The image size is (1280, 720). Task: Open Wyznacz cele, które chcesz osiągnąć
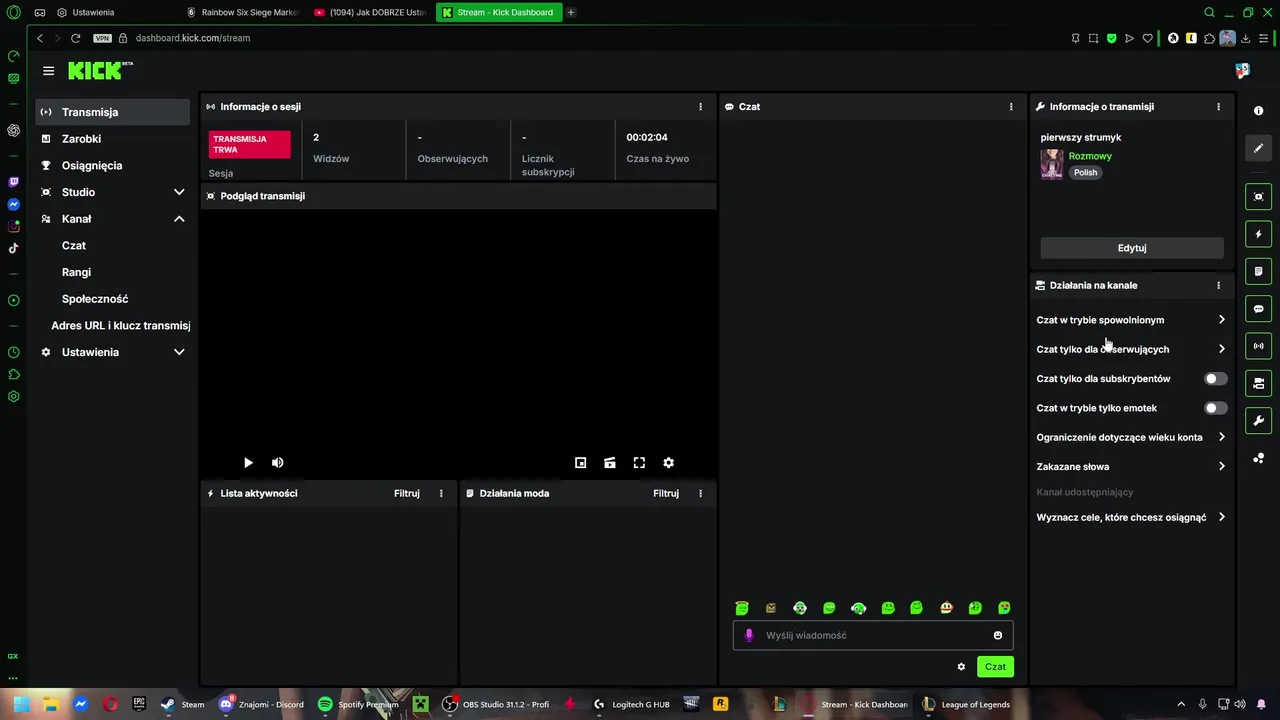click(1131, 518)
